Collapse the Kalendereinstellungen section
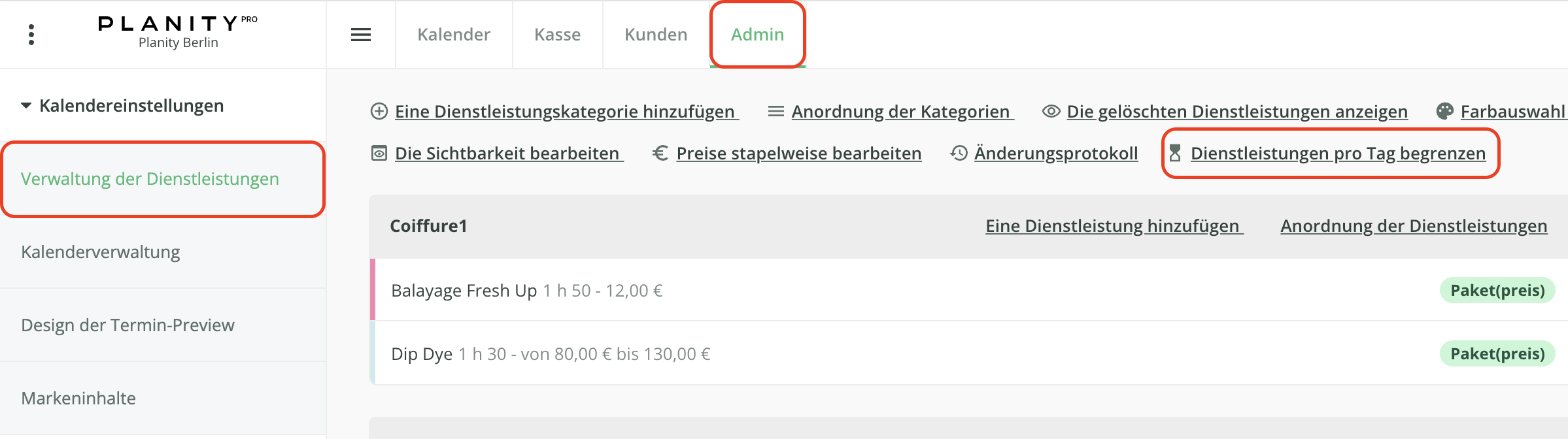 [26, 105]
